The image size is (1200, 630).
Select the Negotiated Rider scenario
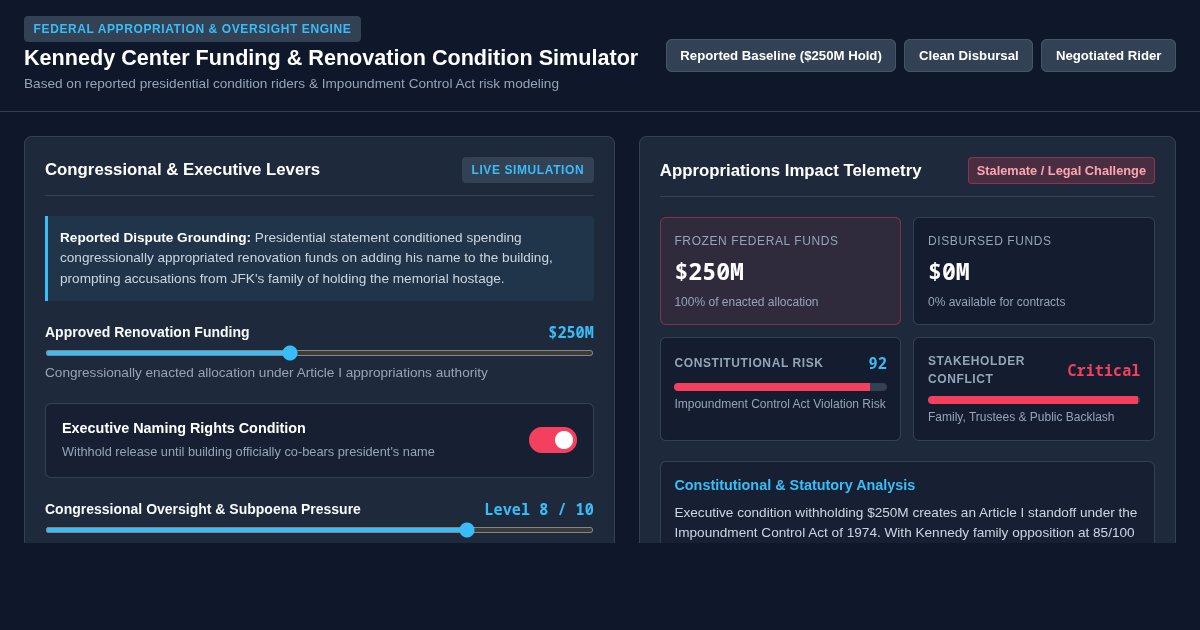click(x=1108, y=56)
